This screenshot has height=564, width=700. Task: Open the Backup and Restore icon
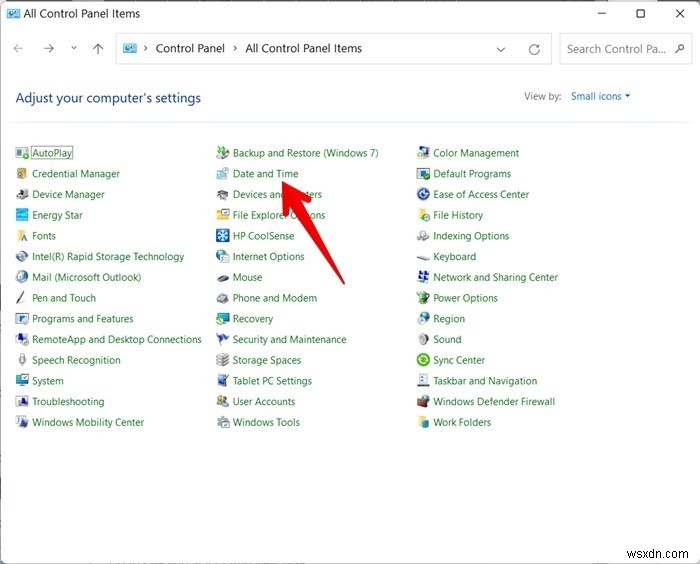222,153
